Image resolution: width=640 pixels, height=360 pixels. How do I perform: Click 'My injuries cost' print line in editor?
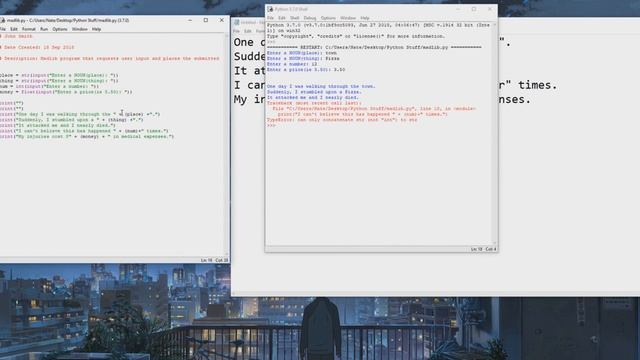click(87, 137)
